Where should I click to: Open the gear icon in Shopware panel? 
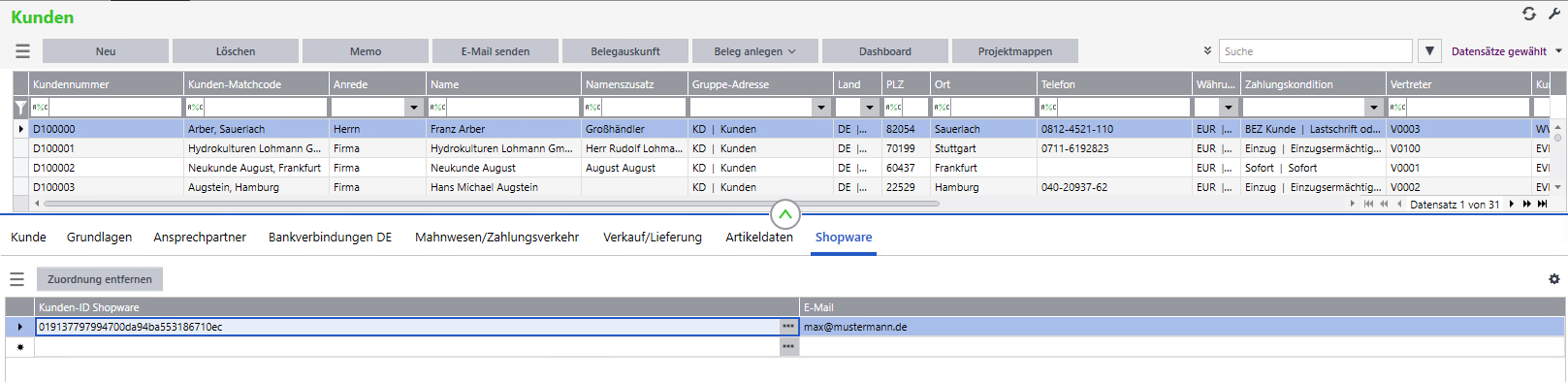coord(1554,279)
